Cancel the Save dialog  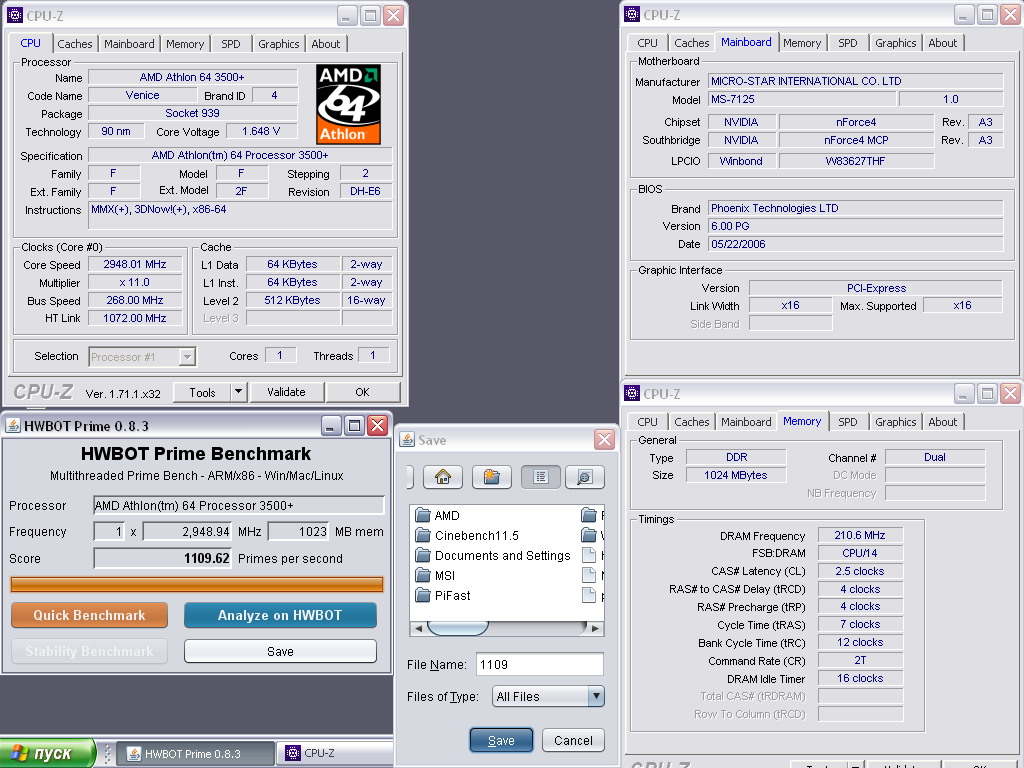pyautogui.click(x=573, y=741)
